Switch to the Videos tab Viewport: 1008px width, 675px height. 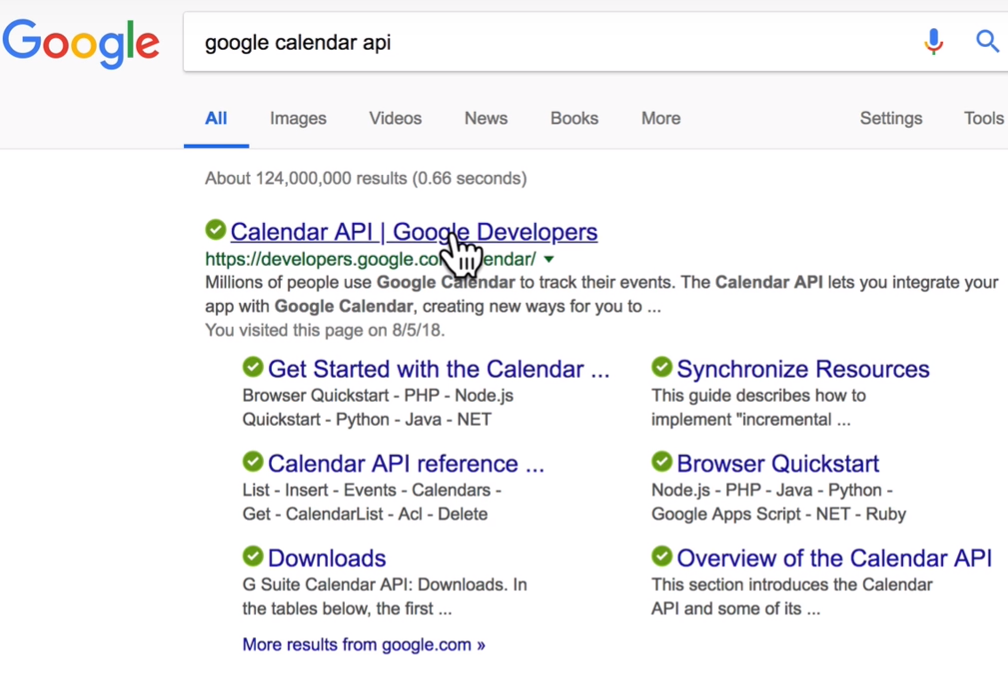(395, 118)
